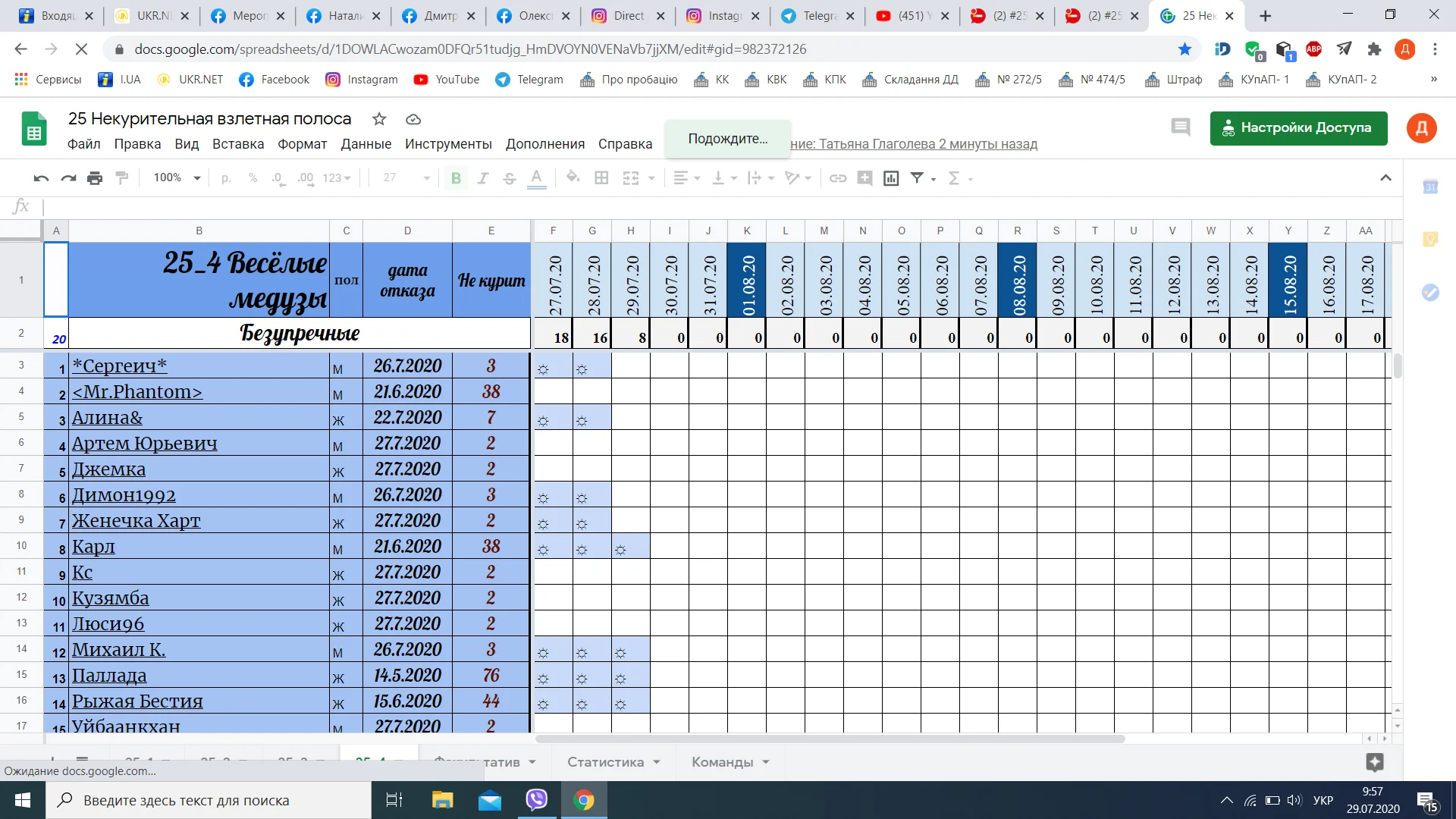Click the print icon in toolbar

[95, 178]
